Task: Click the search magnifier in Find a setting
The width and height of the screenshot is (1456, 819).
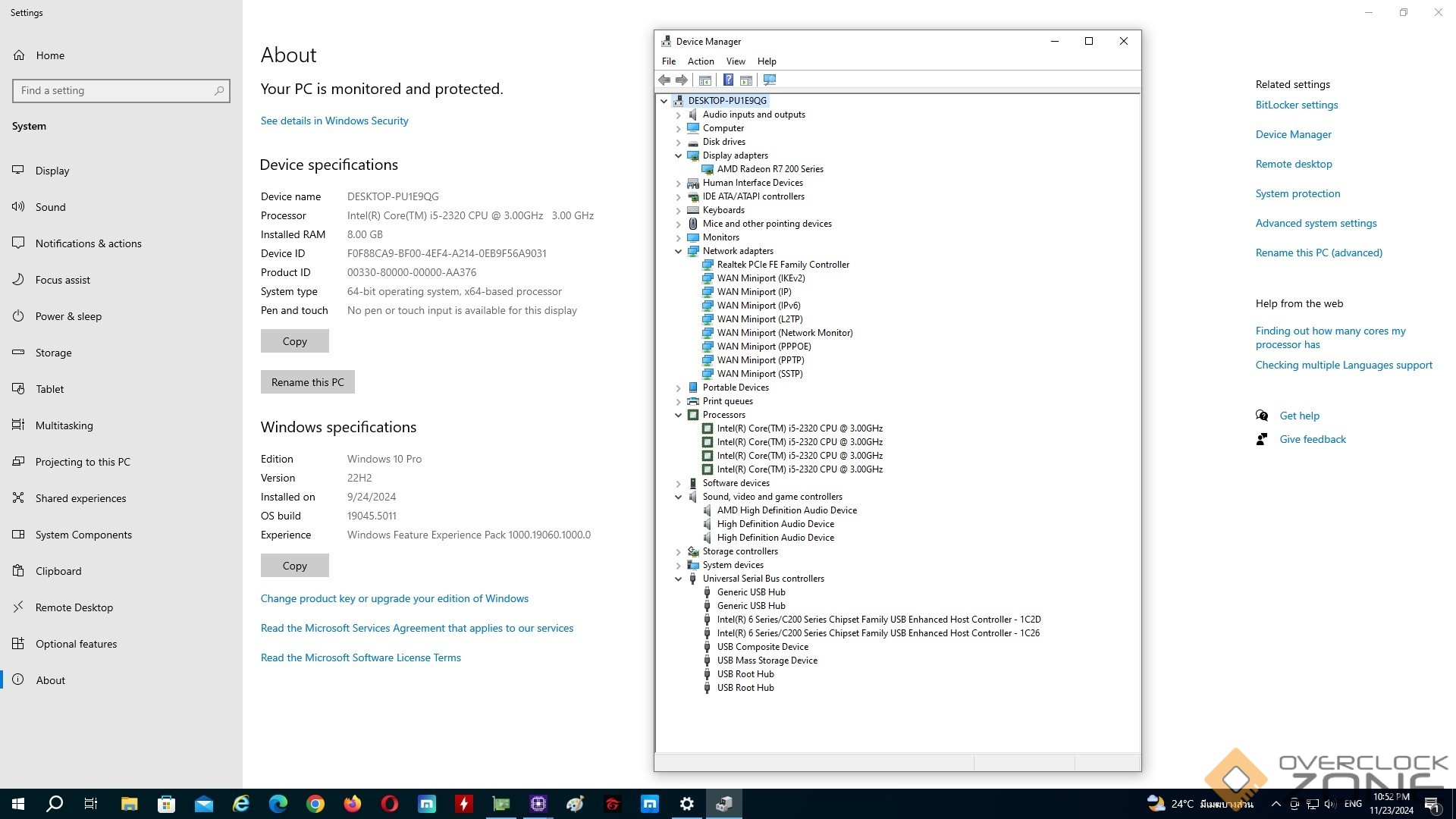Action: click(x=219, y=91)
